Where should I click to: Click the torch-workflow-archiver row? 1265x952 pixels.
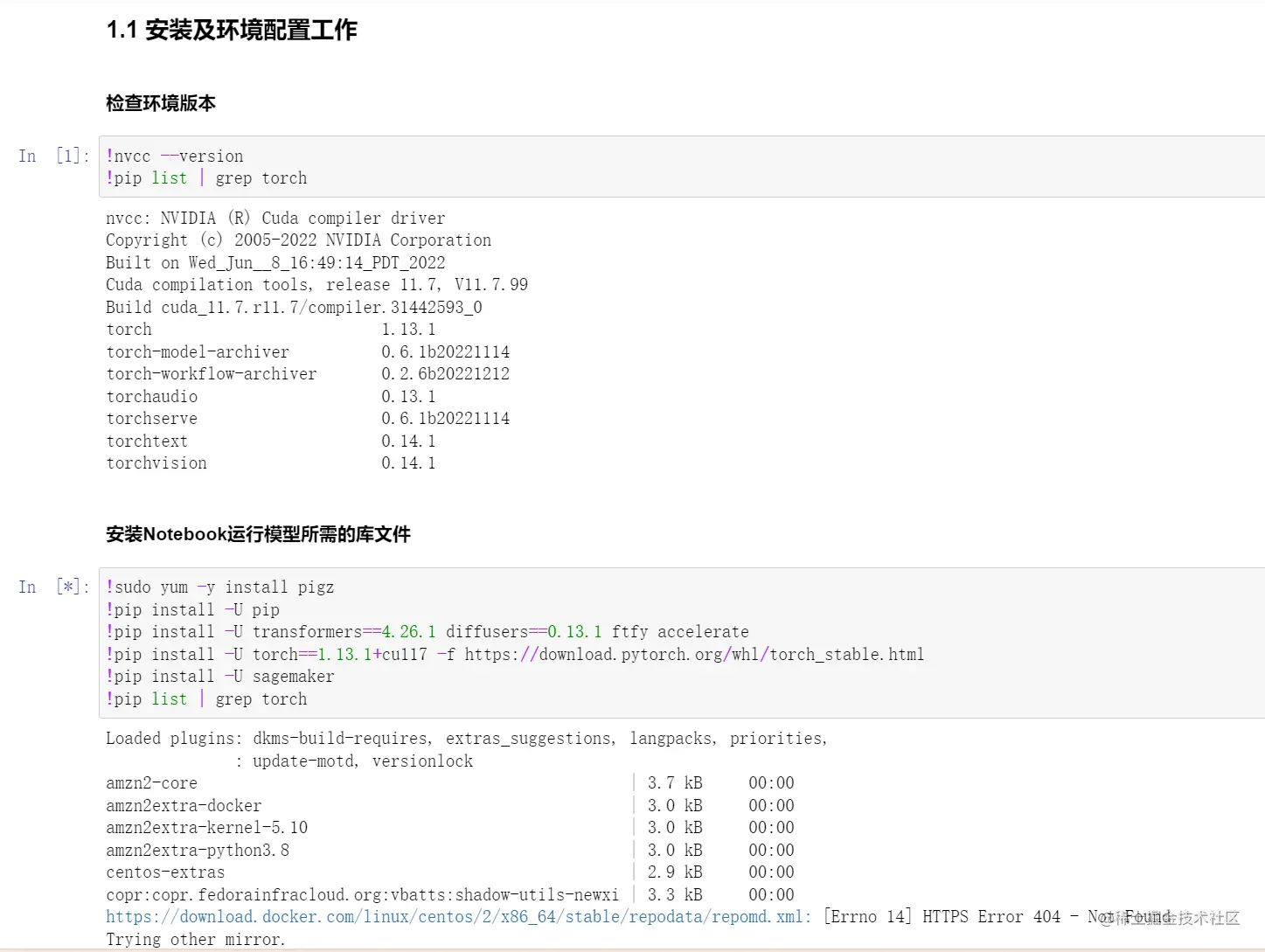click(308, 373)
